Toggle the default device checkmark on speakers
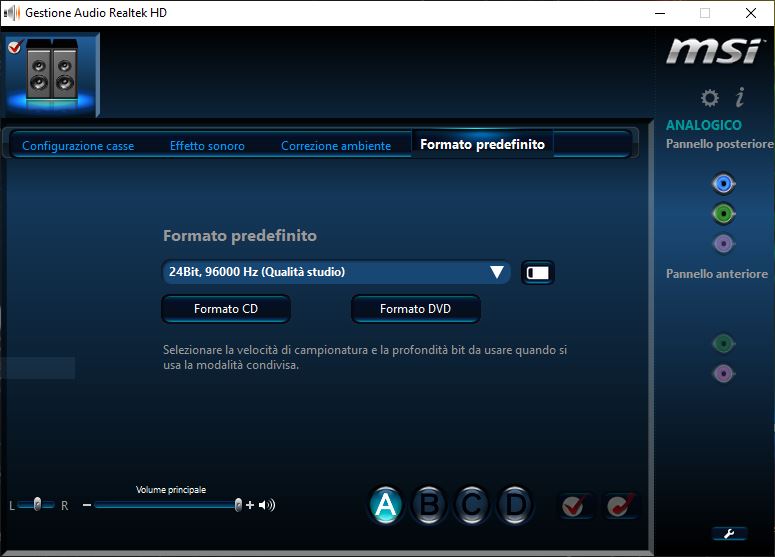Screen dimensions: 775x557 (15, 47)
